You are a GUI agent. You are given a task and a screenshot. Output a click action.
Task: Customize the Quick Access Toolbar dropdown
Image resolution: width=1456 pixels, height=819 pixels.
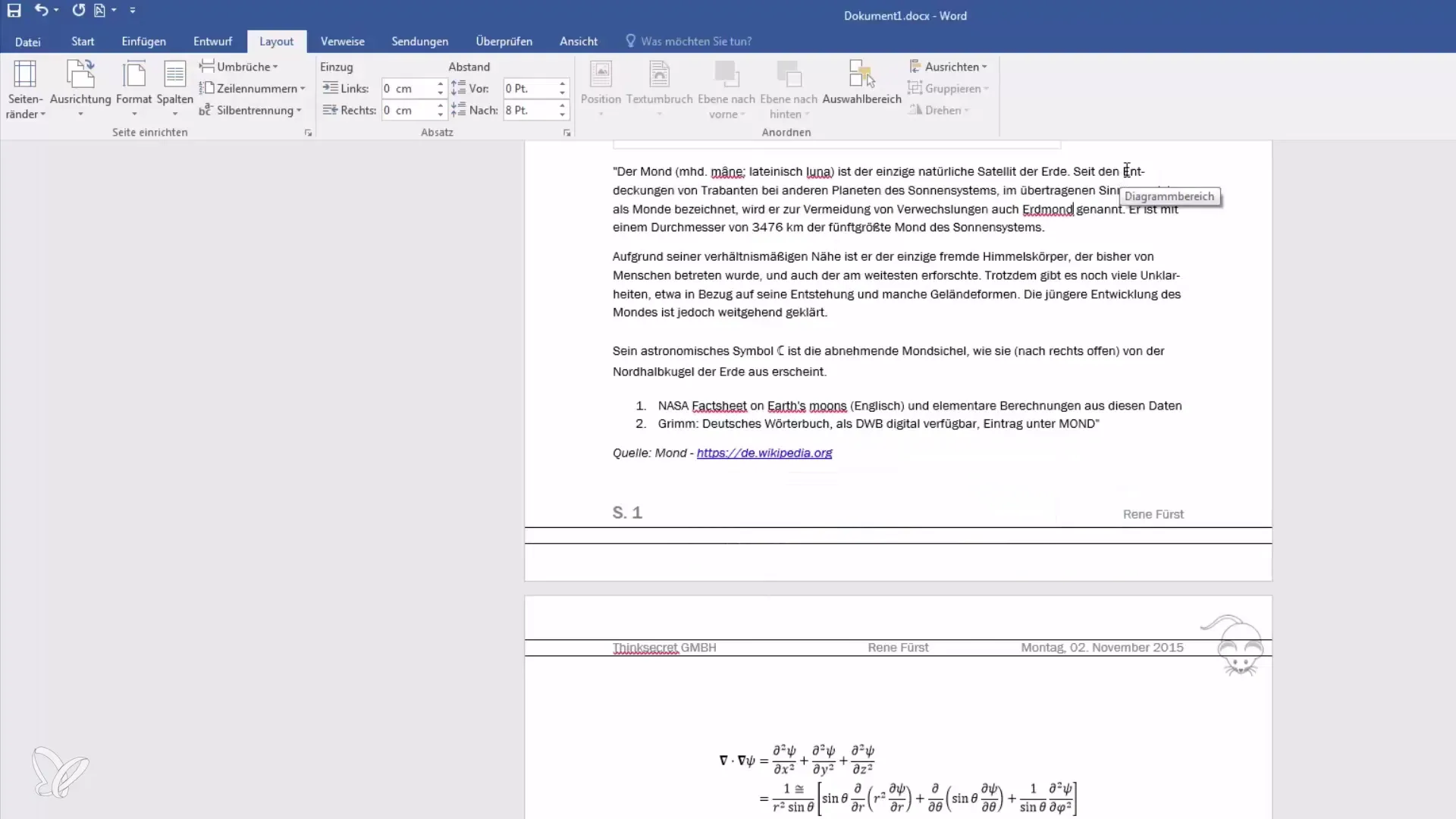(x=132, y=11)
